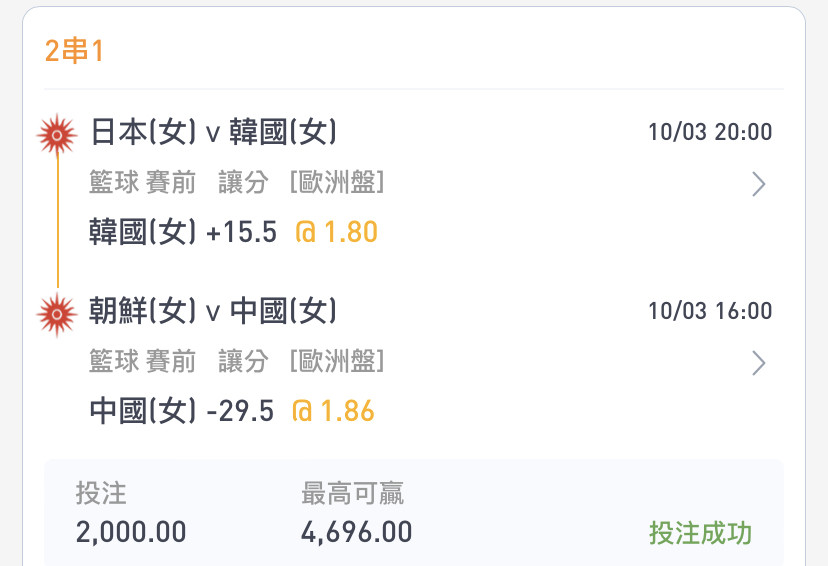
Task: Click the odds @ 1.86
Action: 333,411
